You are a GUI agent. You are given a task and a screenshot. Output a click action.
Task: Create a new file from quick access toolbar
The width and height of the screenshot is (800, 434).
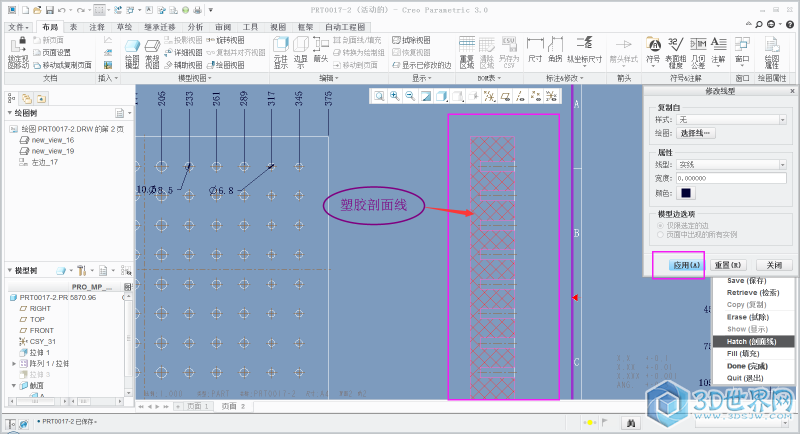tap(25, 10)
